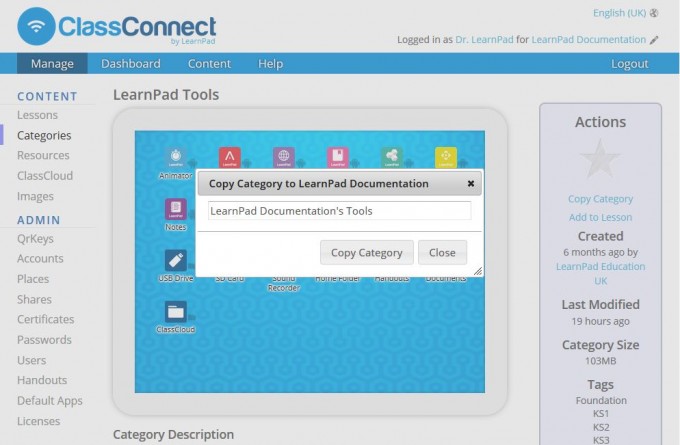Select ClassCloud in the sidebar
The width and height of the screenshot is (680, 445).
click(x=45, y=176)
